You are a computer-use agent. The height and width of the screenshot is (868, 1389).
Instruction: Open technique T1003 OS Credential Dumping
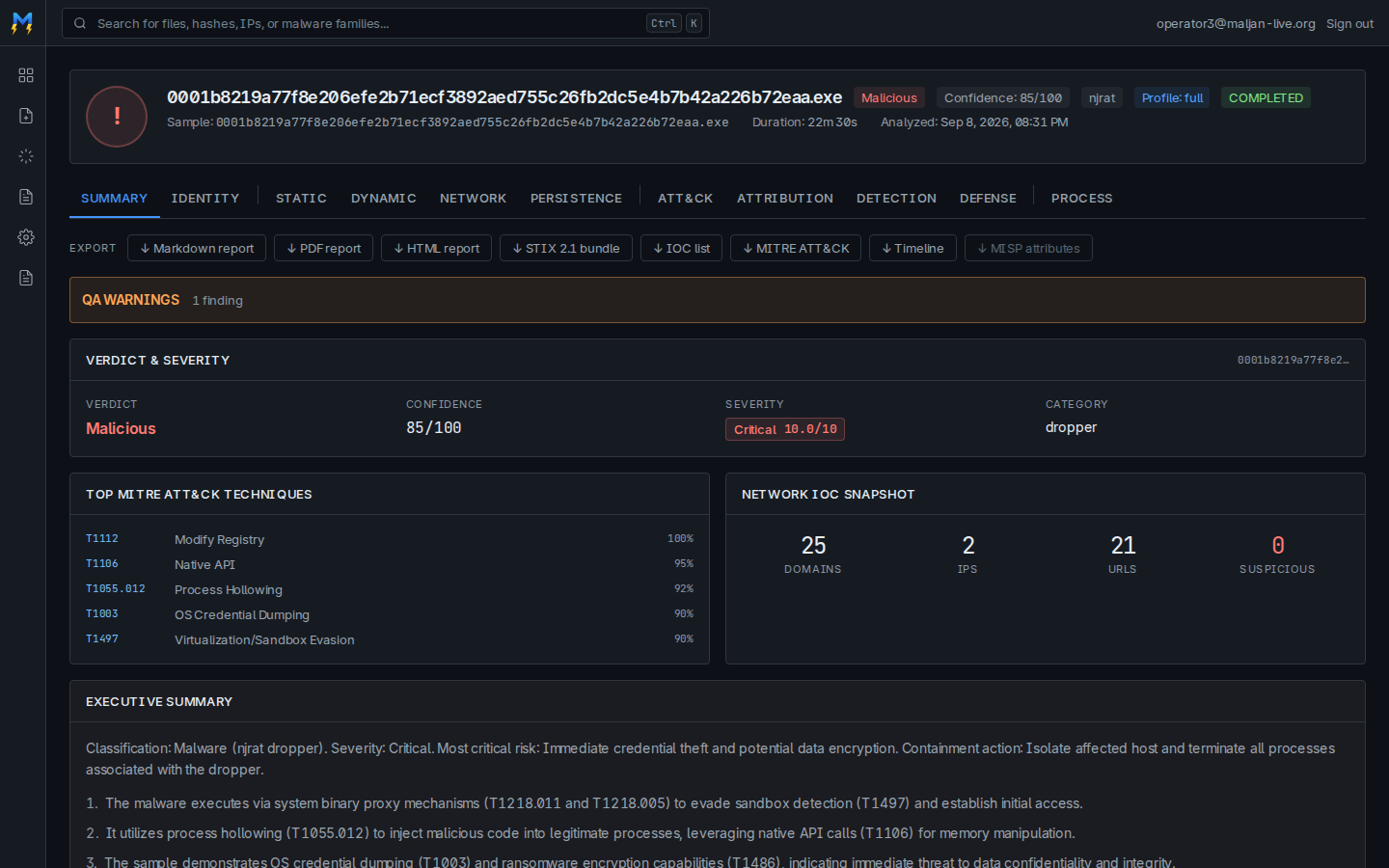(390, 614)
